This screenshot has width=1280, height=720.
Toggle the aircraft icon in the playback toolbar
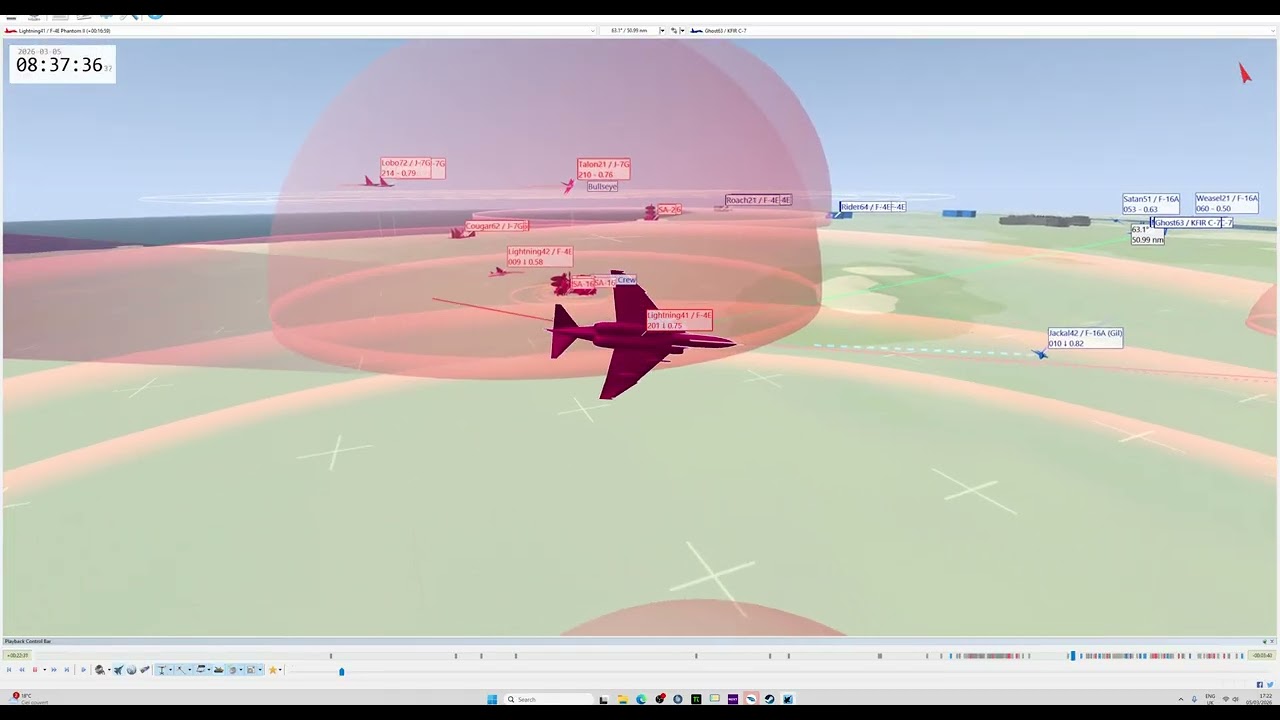[118, 670]
